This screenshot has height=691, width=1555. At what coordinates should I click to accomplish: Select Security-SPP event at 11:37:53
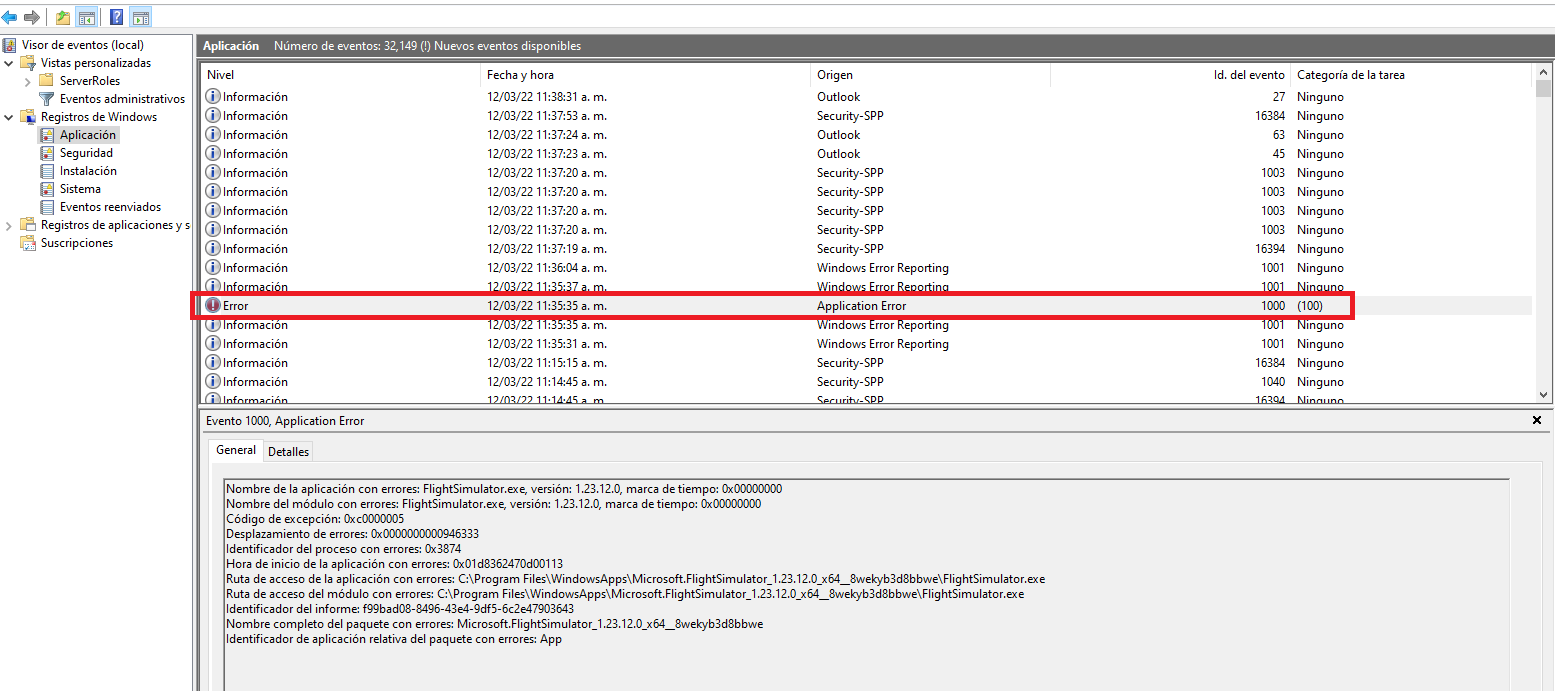click(x=868, y=116)
